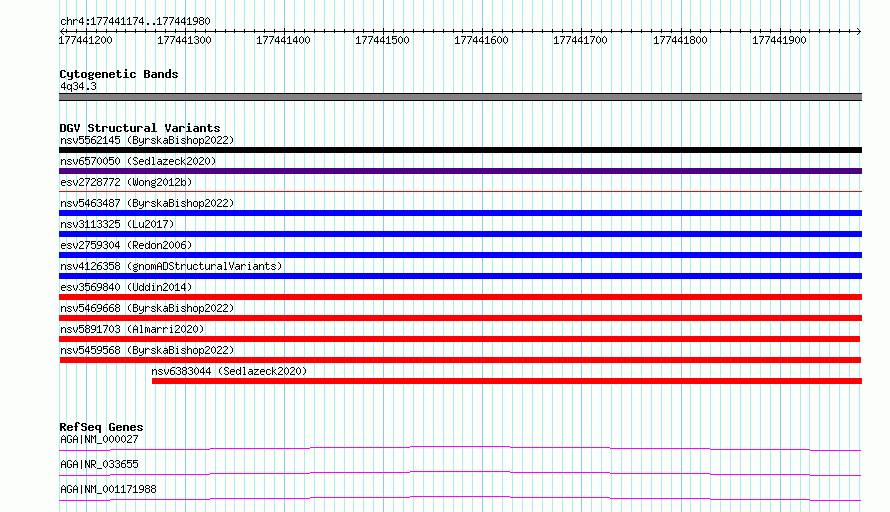Open nsv5562145 (ByrskaBishop2022) label
Screen dimensions: 890x512
click(x=147, y=140)
